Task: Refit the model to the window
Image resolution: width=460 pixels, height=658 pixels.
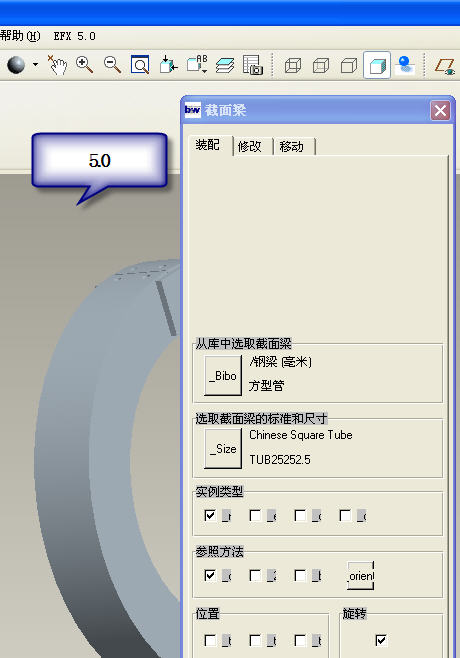Action: (x=140, y=65)
